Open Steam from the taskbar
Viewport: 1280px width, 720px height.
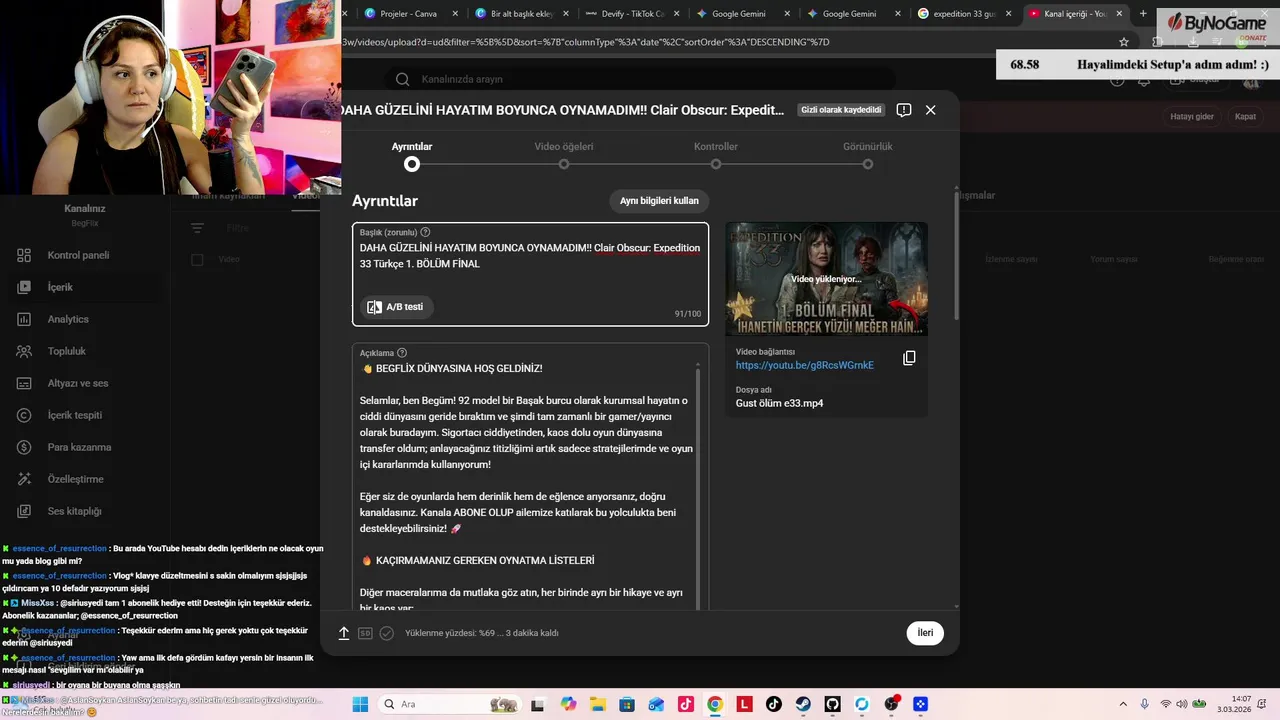point(803,704)
